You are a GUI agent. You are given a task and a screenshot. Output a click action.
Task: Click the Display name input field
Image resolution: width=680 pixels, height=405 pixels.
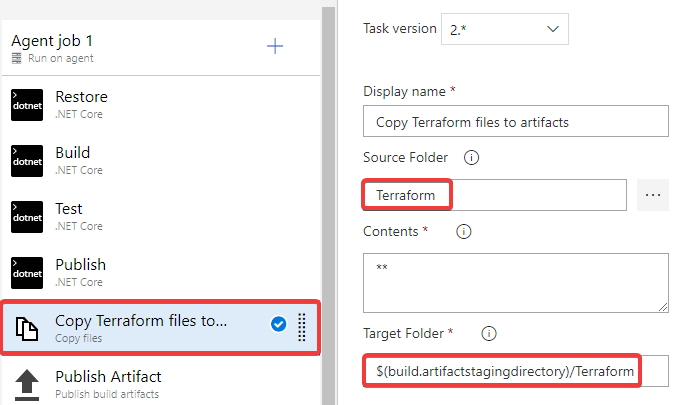tap(516, 121)
